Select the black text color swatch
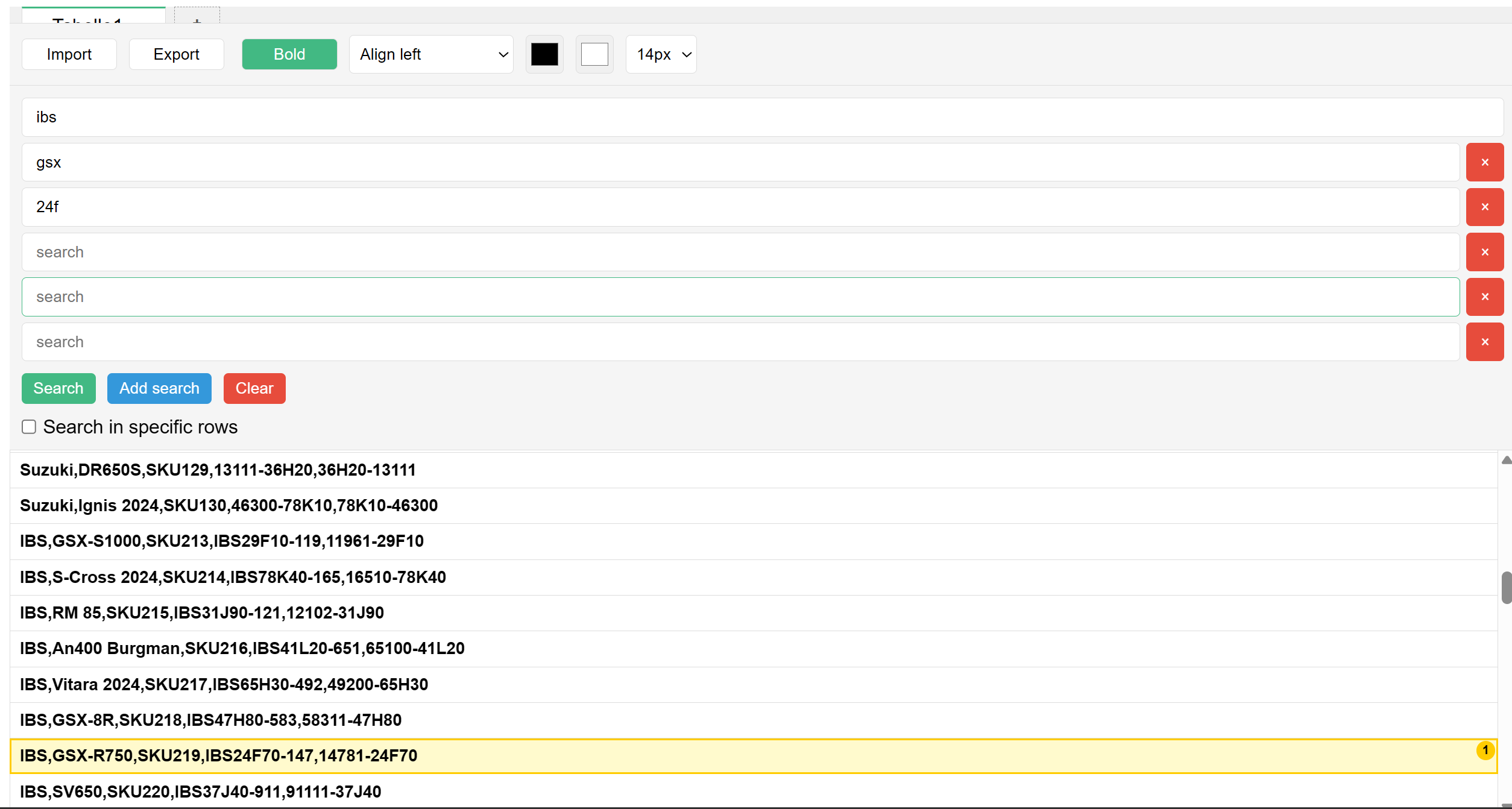The image size is (1512, 809). tap(544, 54)
